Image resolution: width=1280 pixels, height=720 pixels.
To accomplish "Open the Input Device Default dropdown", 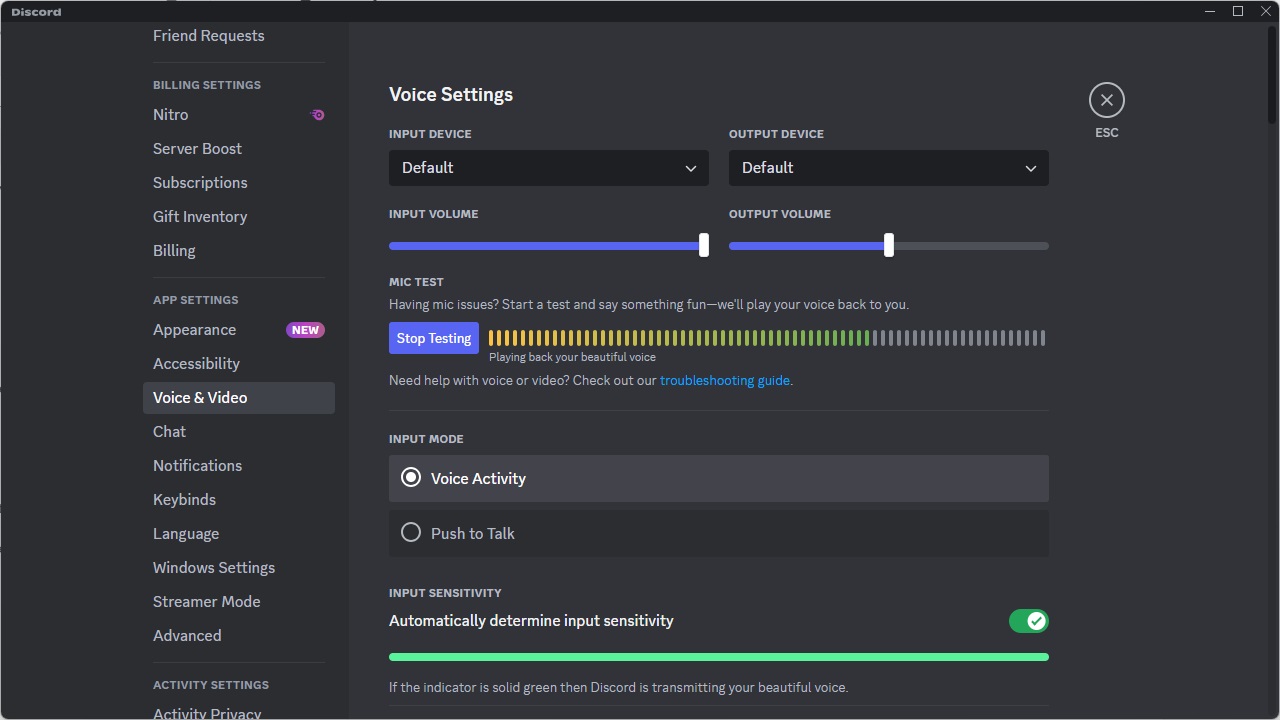I will point(548,168).
